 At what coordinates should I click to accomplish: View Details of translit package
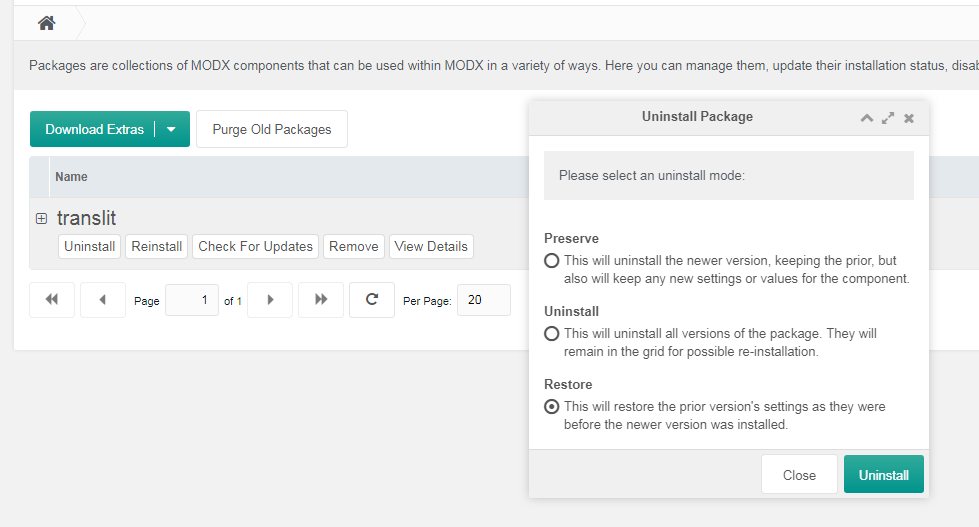(431, 246)
